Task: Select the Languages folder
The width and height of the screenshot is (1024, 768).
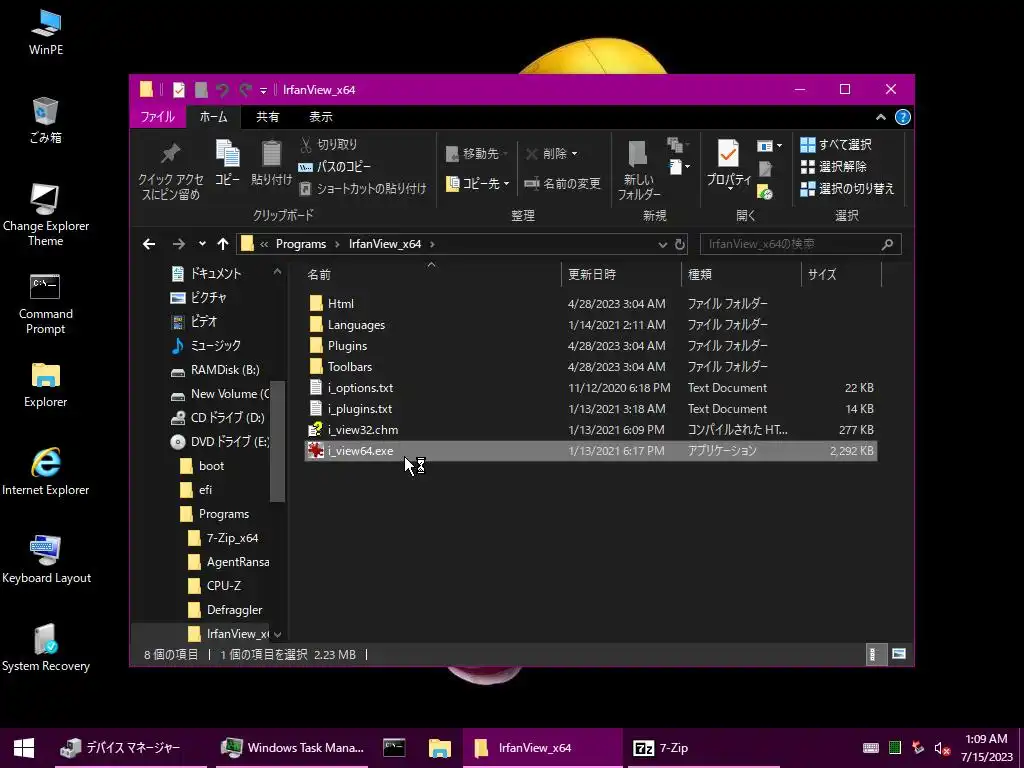Action: 590,325
